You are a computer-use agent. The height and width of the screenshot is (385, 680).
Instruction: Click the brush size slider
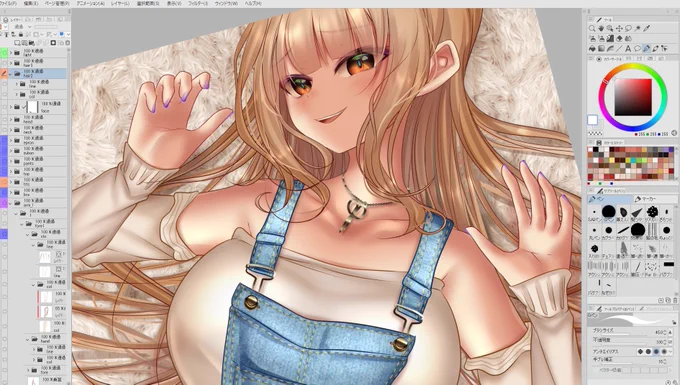[x=623, y=335]
